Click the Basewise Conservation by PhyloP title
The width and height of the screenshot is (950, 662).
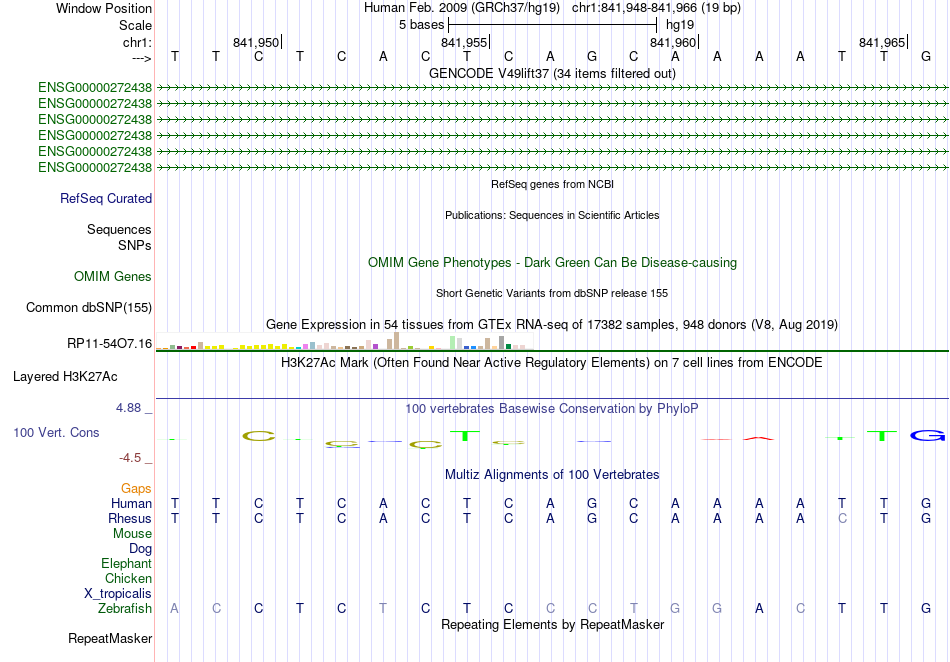coord(552,409)
